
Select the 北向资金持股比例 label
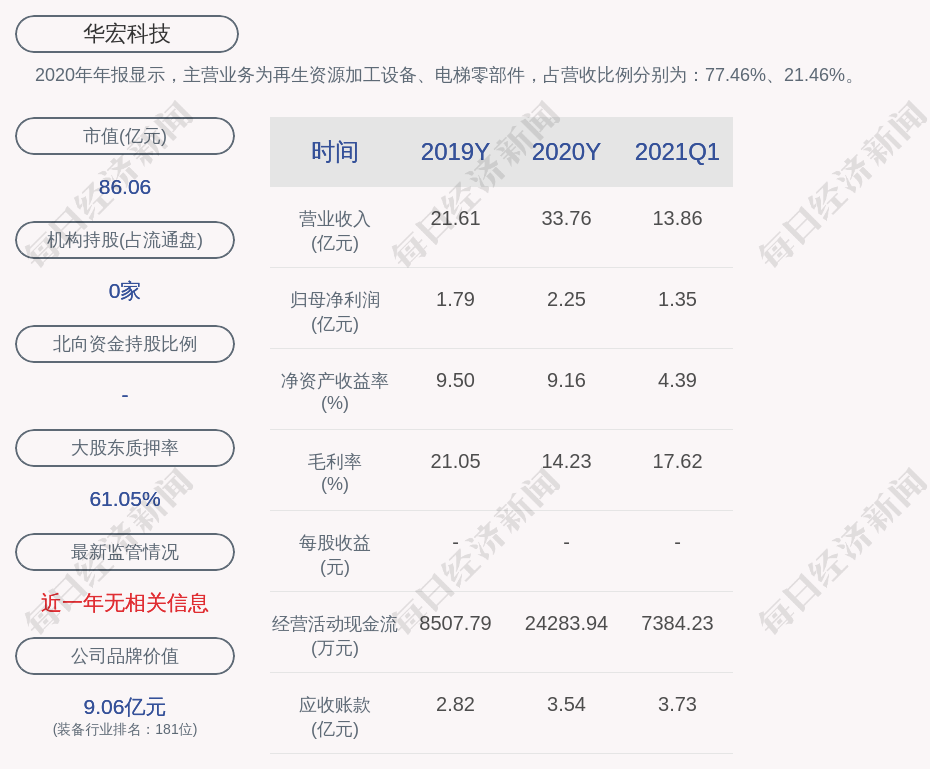(x=125, y=344)
